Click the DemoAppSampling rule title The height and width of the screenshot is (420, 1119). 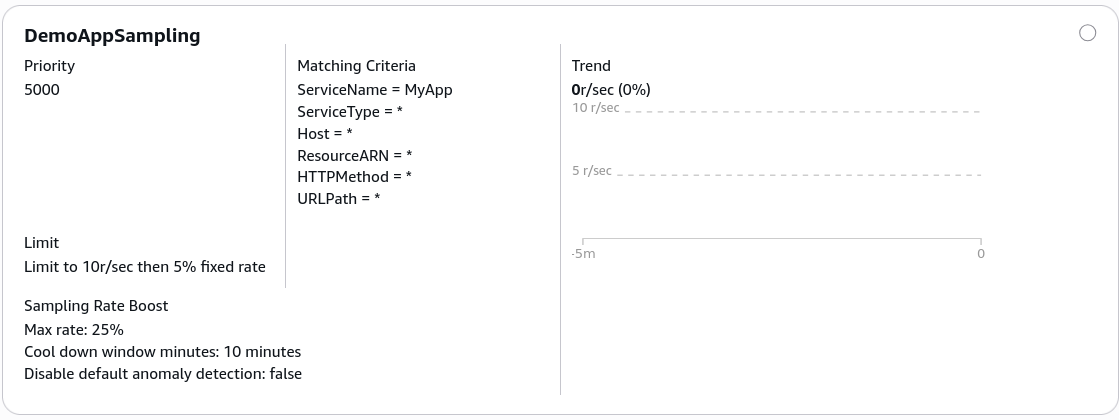click(x=112, y=36)
